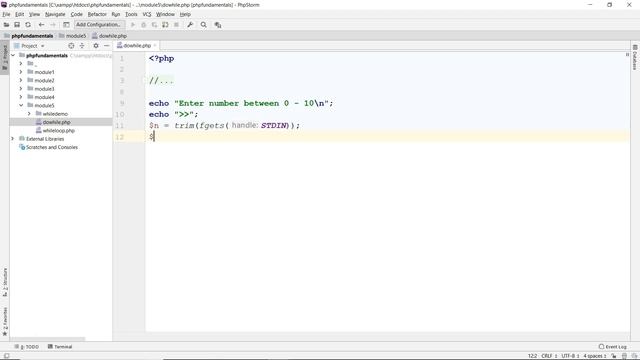Hide the Project panel with minus icon
This screenshot has width=640, height=360.
pyautogui.click(x=107, y=46)
